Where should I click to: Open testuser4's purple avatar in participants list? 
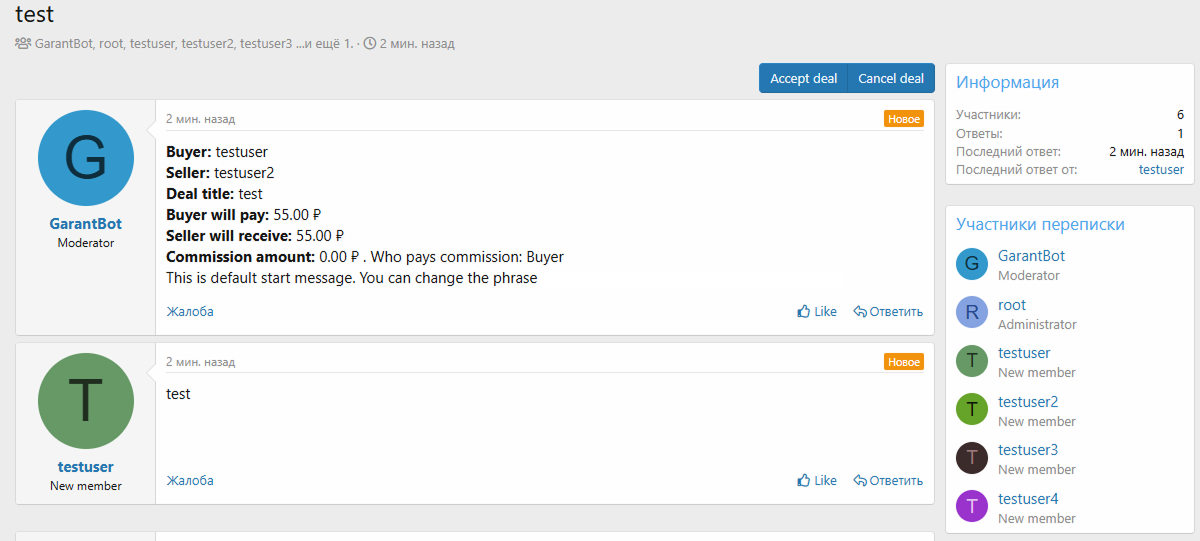tap(972, 506)
